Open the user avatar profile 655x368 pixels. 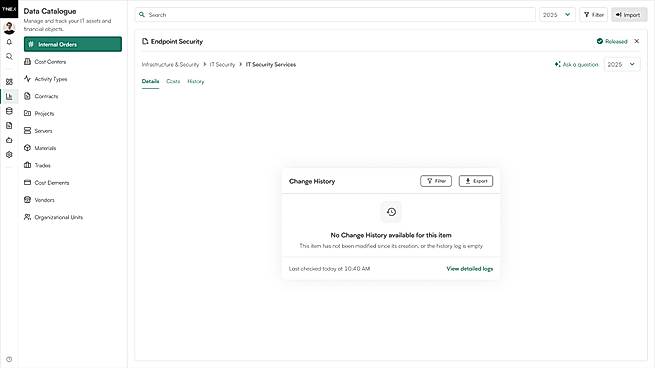9,28
